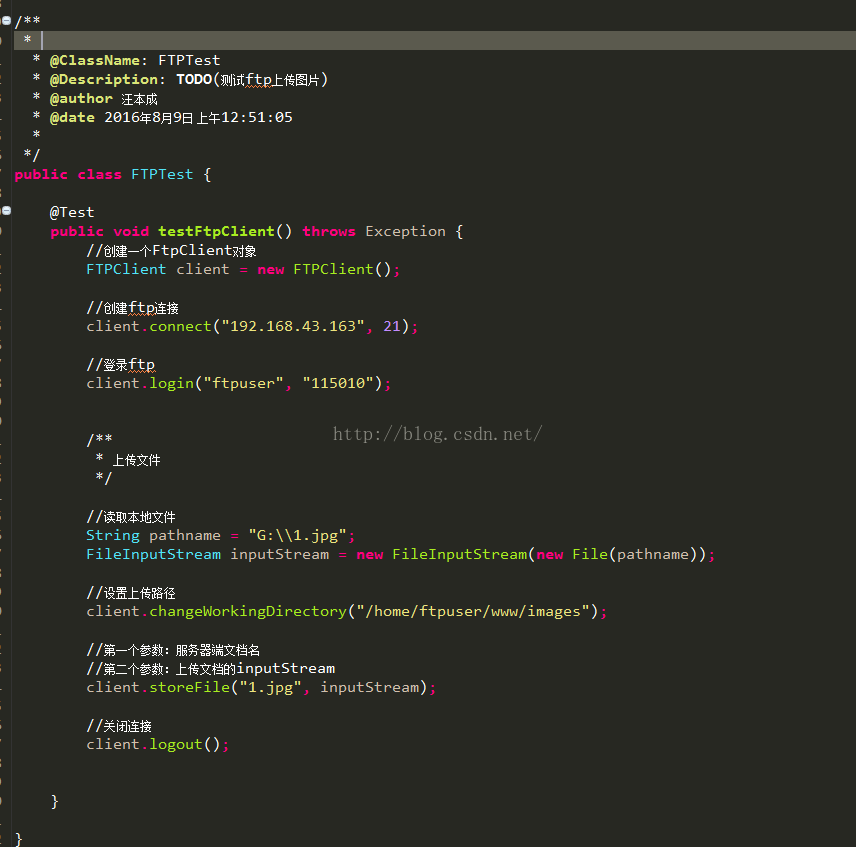Select the "TODO" word in the description
856x847 pixels.
(x=194, y=80)
